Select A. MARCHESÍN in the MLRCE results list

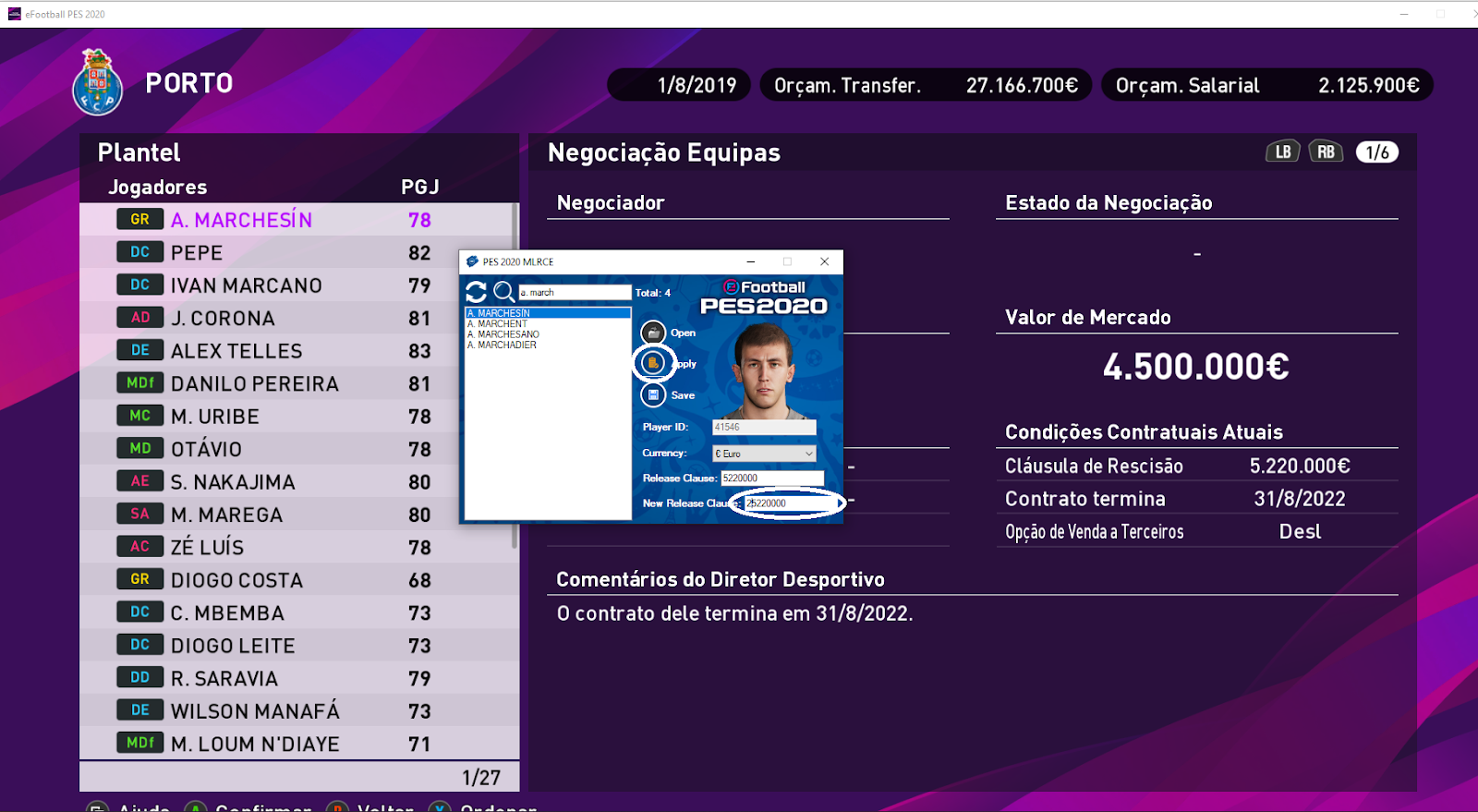point(548,313)
